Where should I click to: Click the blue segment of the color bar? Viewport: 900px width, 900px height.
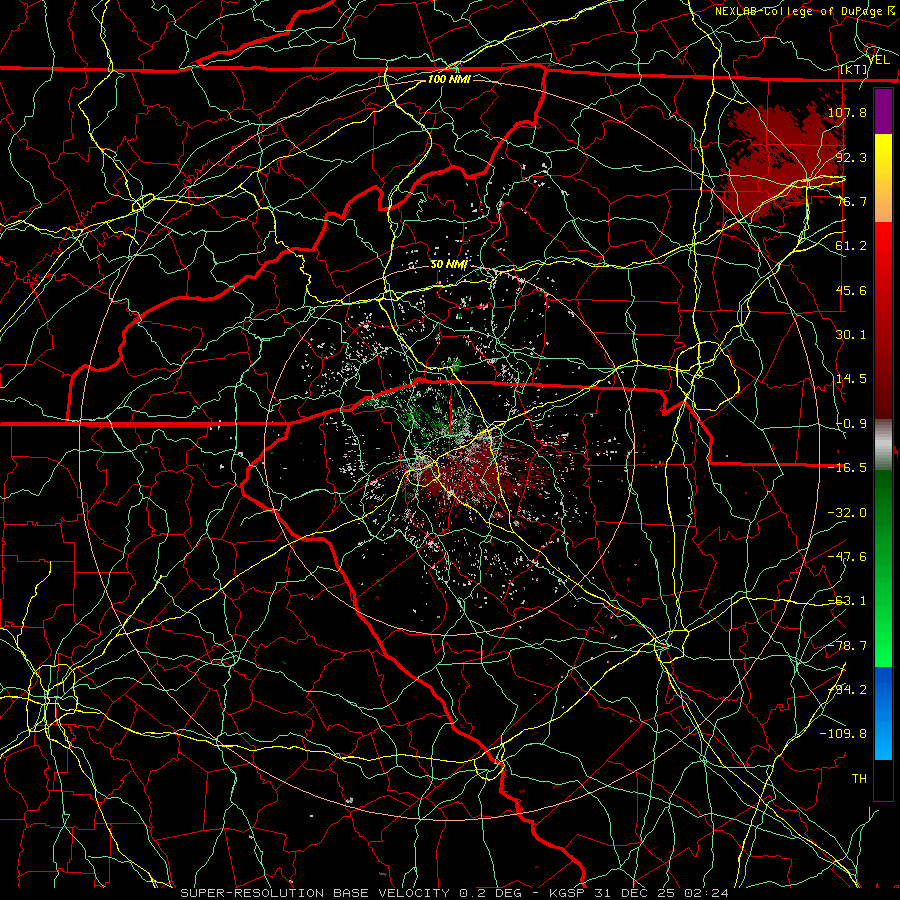883,713
